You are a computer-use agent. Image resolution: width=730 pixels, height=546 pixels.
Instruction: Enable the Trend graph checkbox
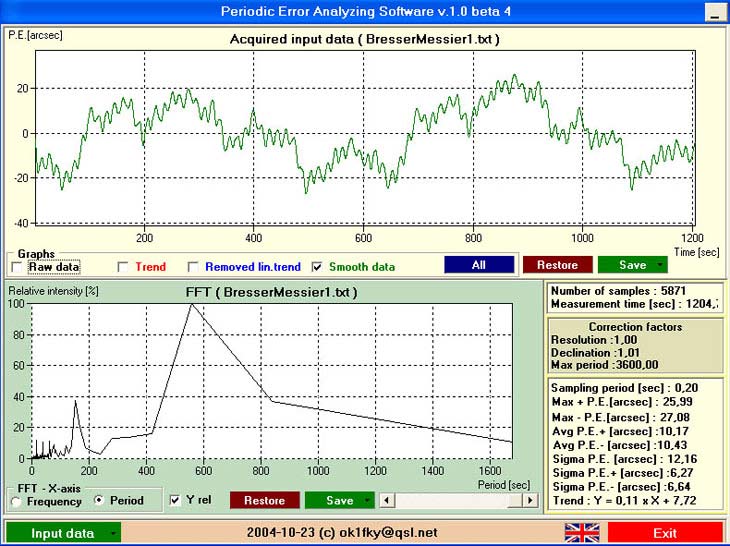pos(123,267)
